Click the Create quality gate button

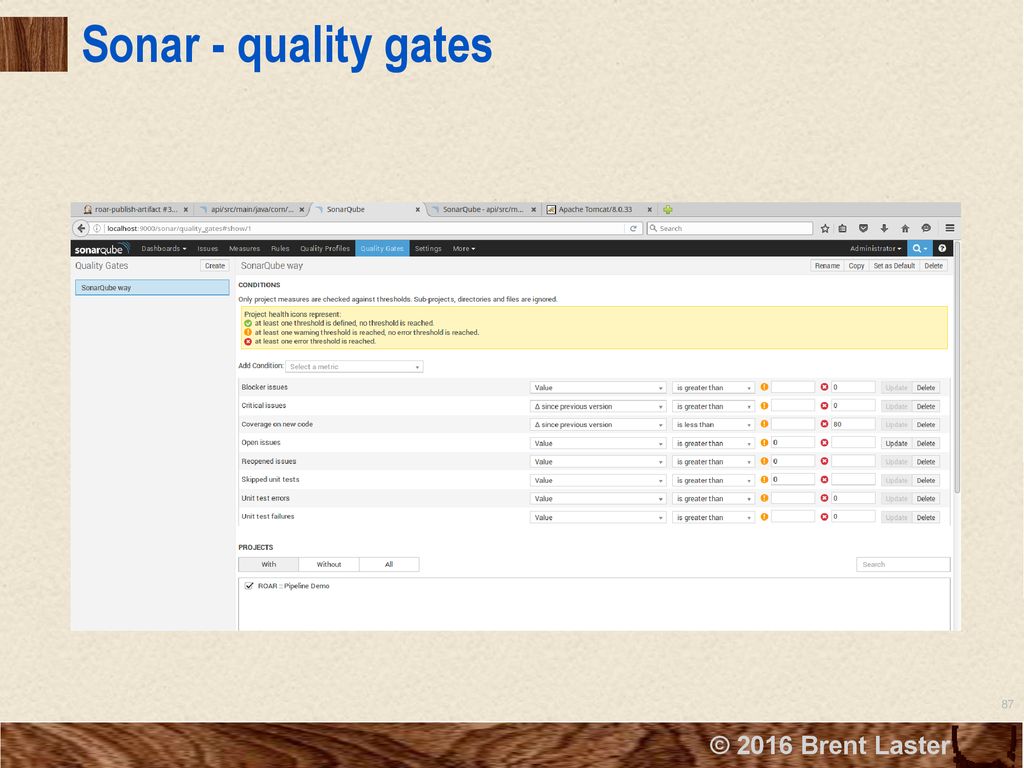pyautogui.click(x=215, y=266)
